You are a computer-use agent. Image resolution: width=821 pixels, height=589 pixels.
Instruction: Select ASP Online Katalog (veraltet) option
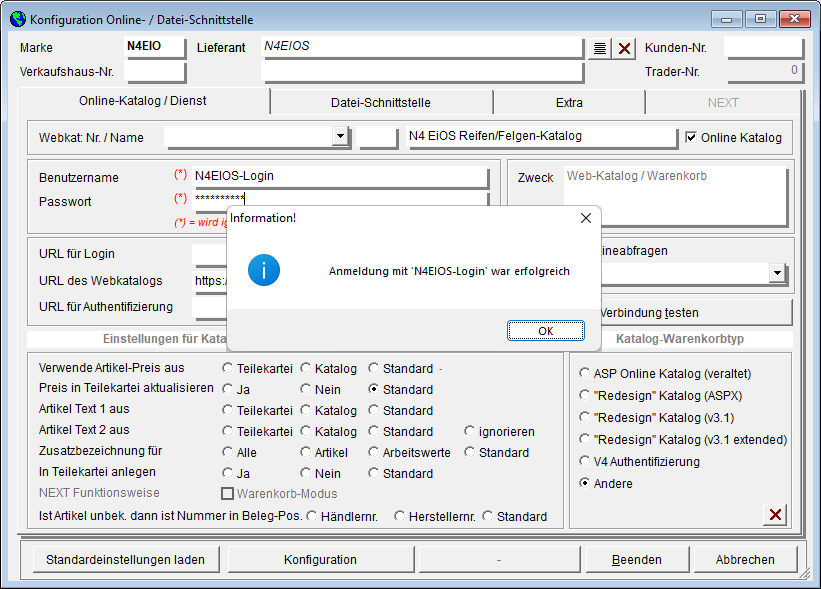[x=584, y=373]
